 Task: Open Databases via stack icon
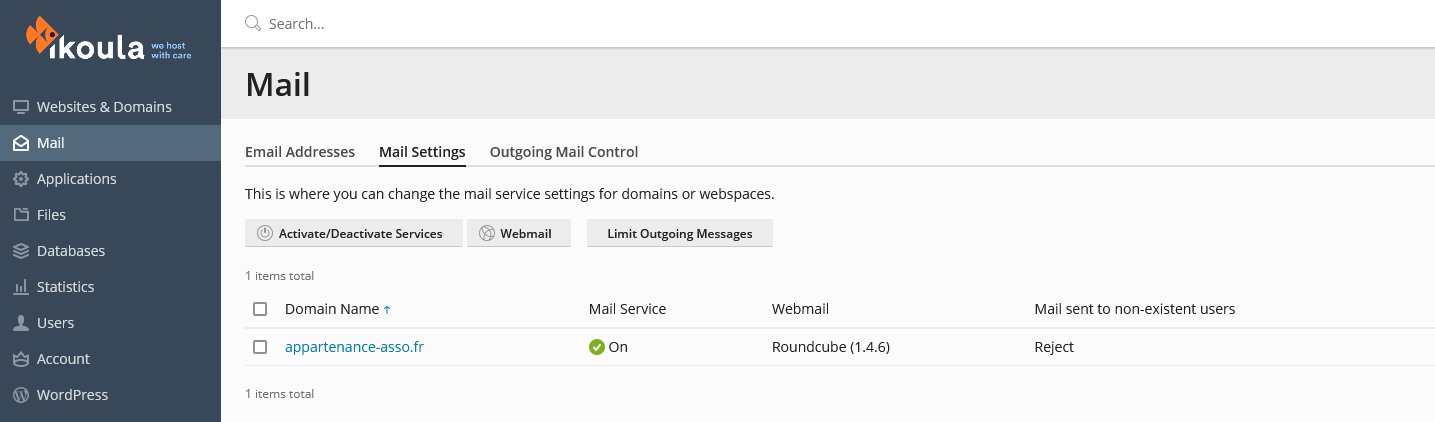pos(20,251)
